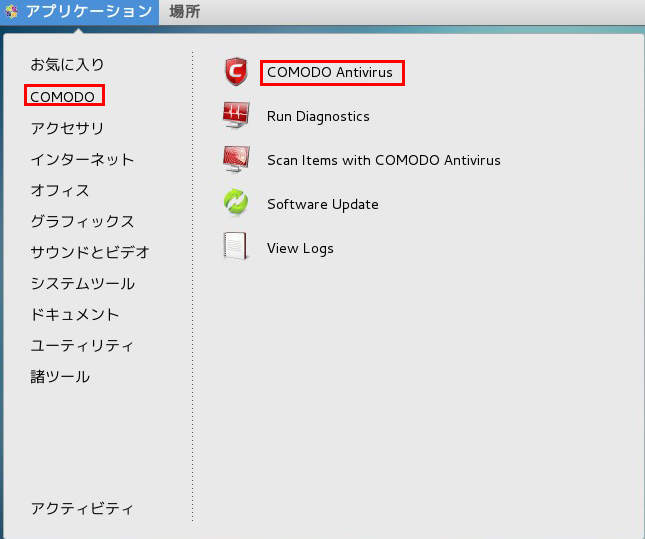Select the COMODO category
The width and height of the screenshot is (645, 539).
point(64,97)
